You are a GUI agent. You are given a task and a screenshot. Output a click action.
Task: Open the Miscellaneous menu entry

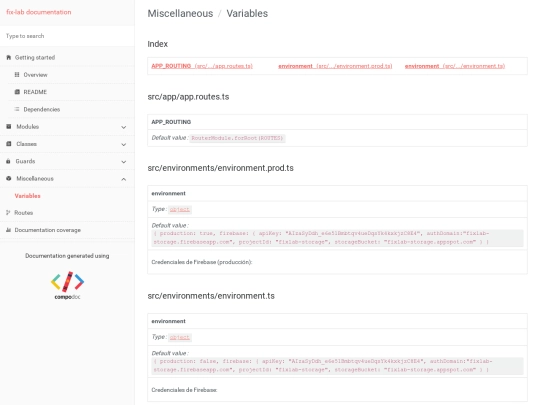point(35,178)
